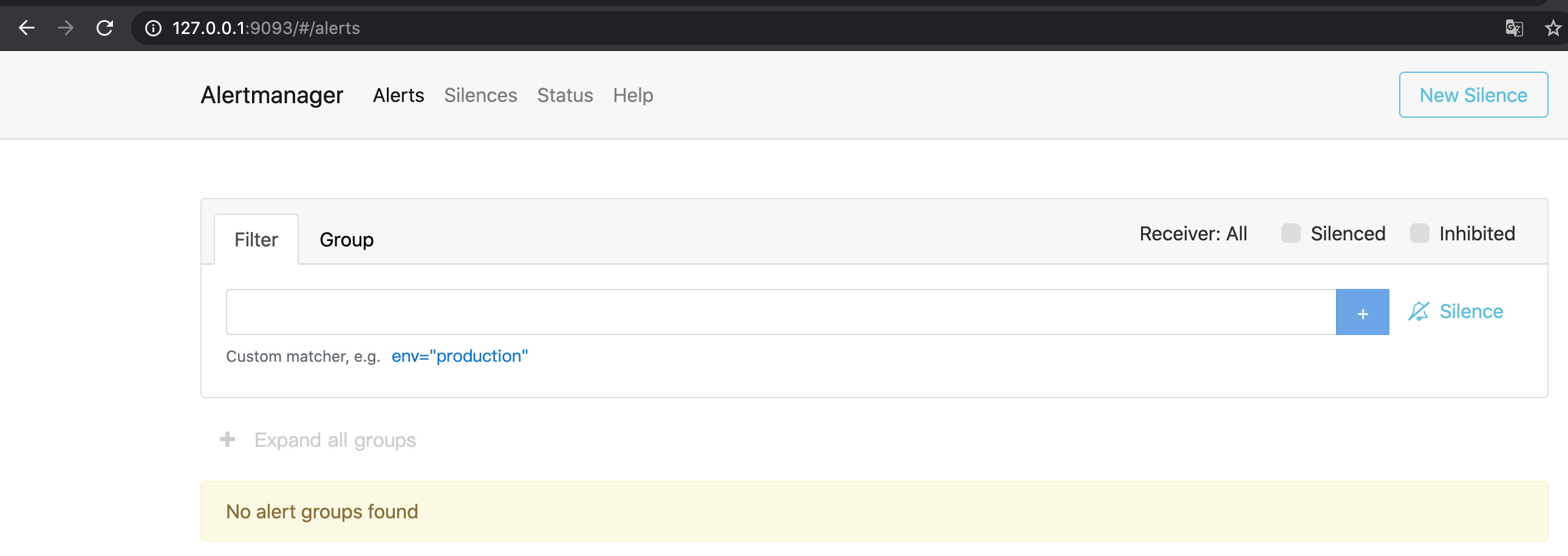Switch to the Group tab
The height and width of the screenshot is (556, 1568).
click(346, 240)
